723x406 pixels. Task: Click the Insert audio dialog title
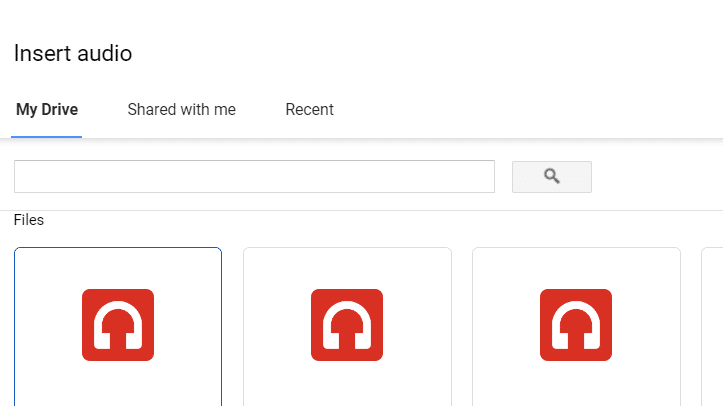pyautogui.click(x=73, y=54)
